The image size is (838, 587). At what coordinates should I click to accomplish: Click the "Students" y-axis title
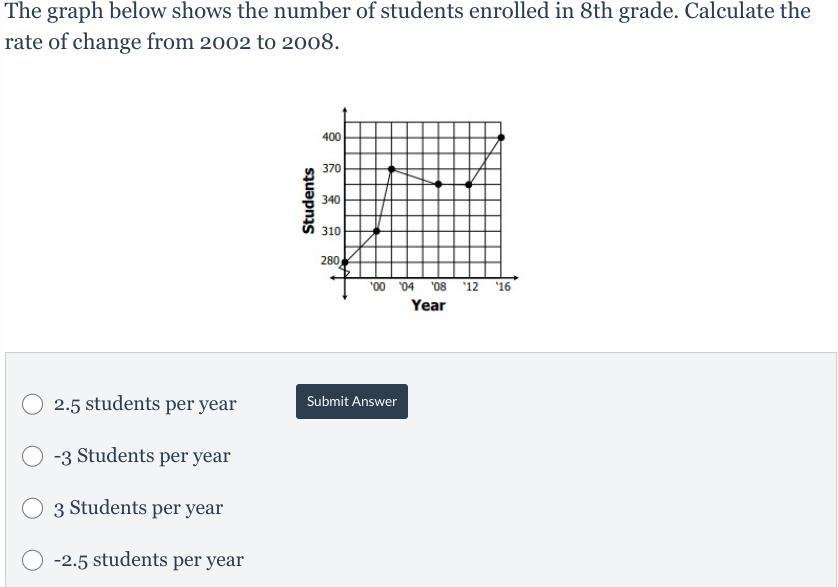coord(308,200)
